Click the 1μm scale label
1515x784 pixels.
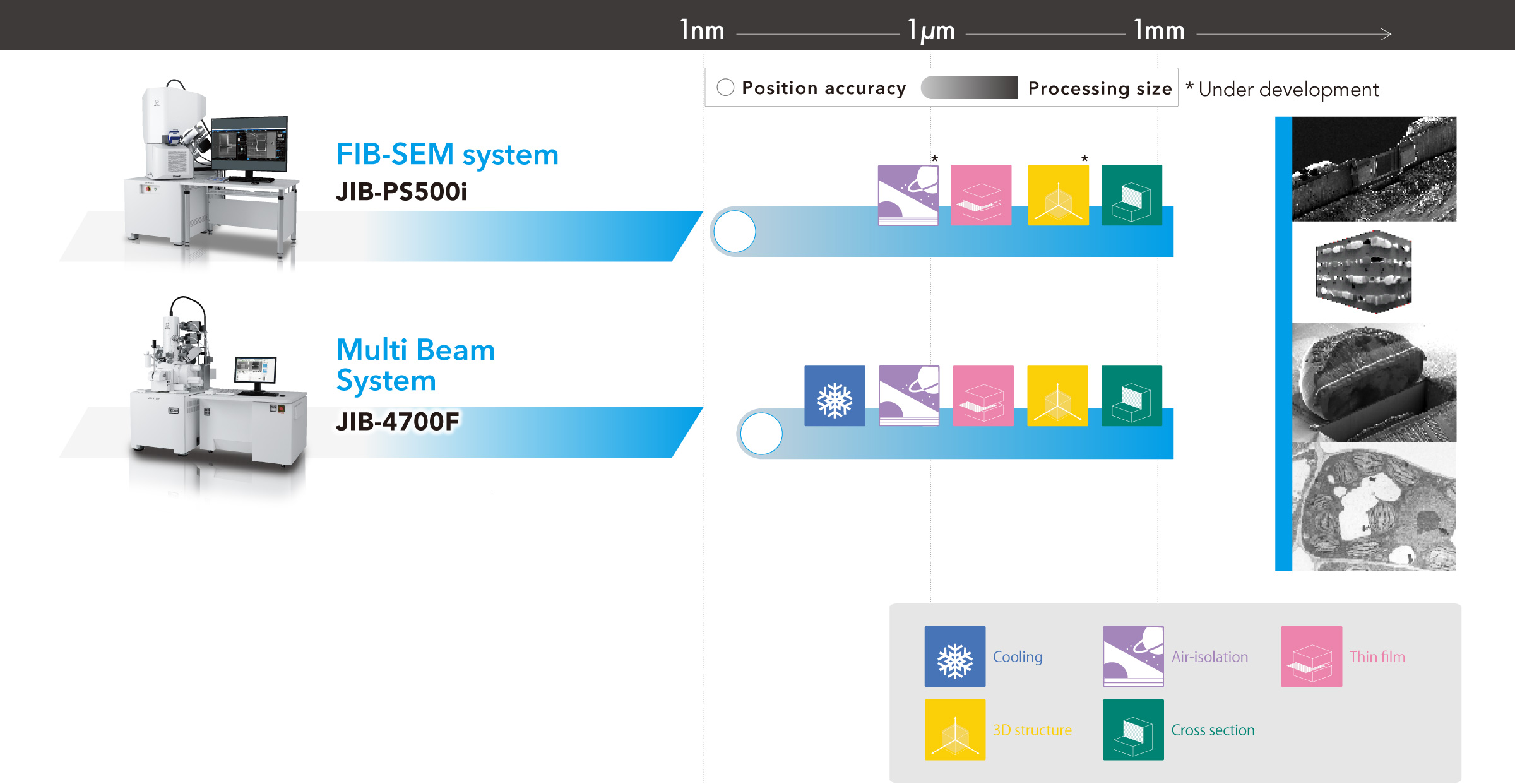931,30
